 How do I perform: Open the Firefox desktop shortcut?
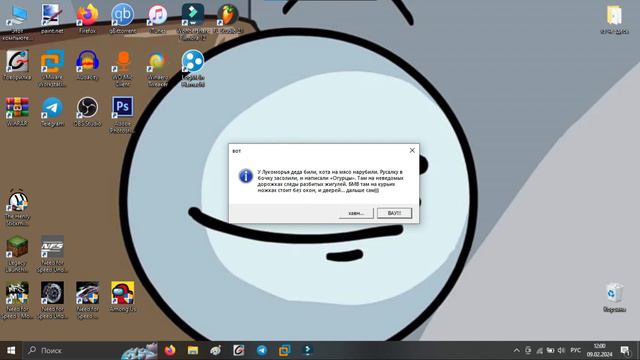(x=87, y=18)
